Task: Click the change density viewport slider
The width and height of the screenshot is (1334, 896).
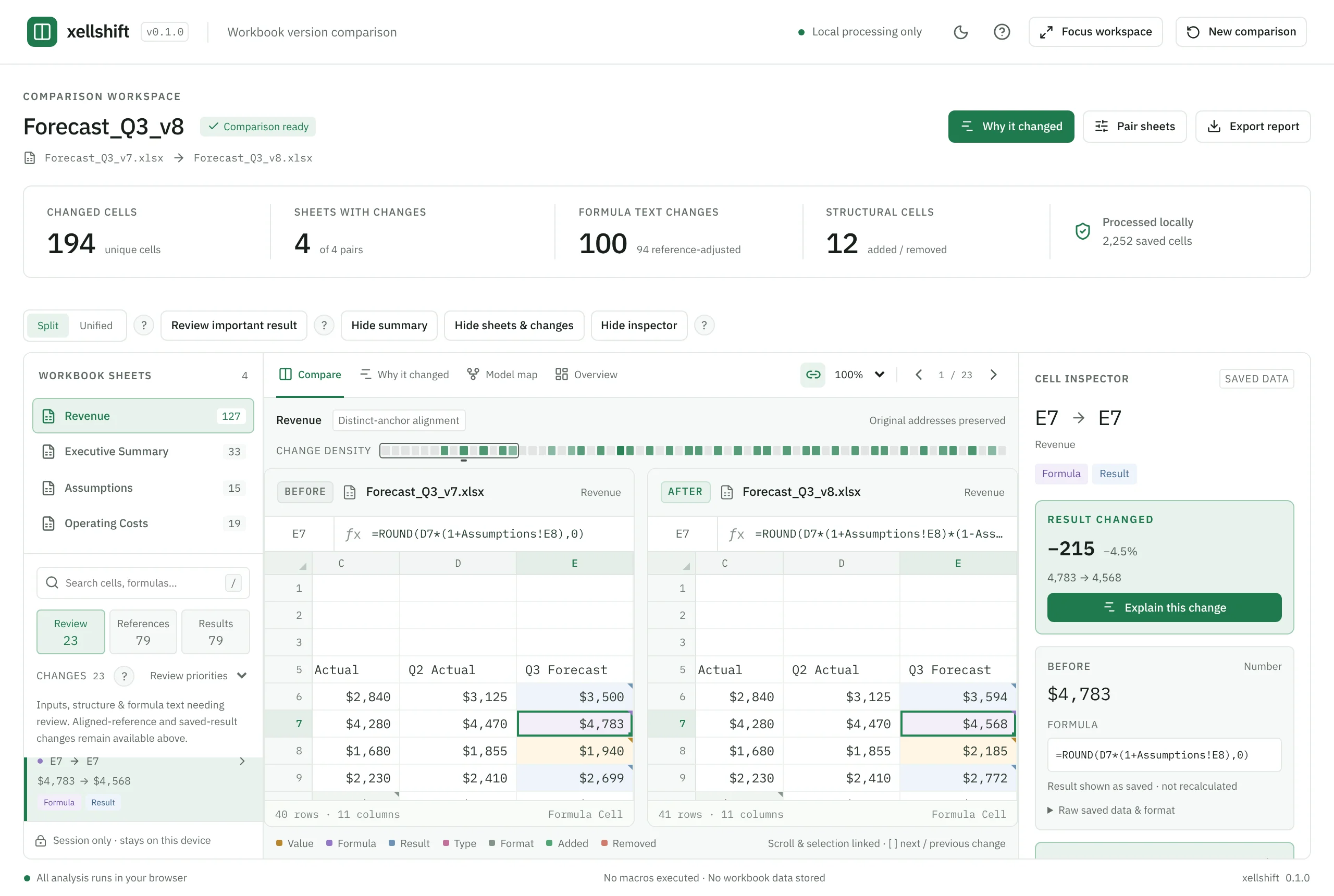Action: 449,451
